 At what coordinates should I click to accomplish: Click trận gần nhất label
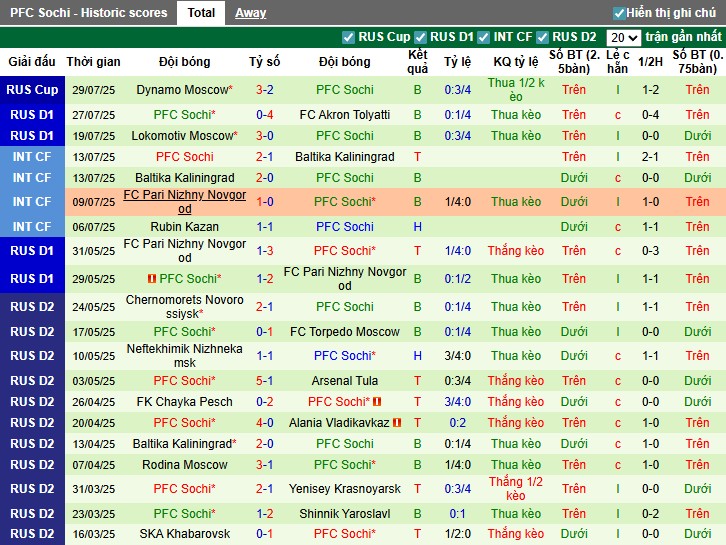tap(683, 37)
